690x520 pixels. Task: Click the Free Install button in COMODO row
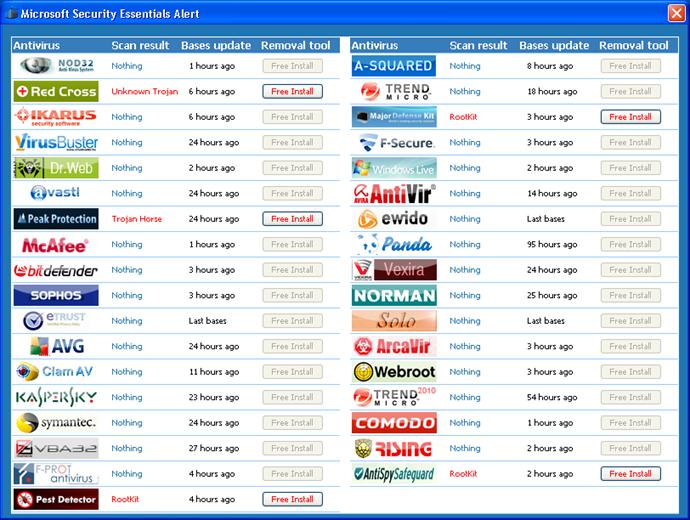(631, 423)
